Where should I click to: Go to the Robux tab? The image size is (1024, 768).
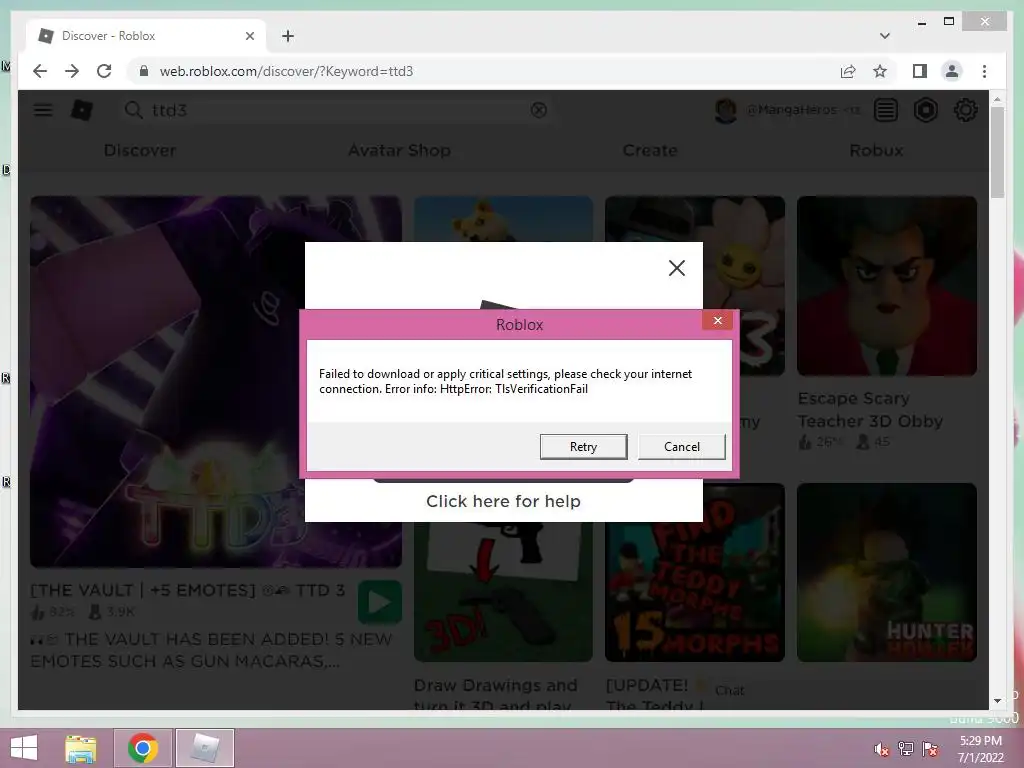click(876, 150)
